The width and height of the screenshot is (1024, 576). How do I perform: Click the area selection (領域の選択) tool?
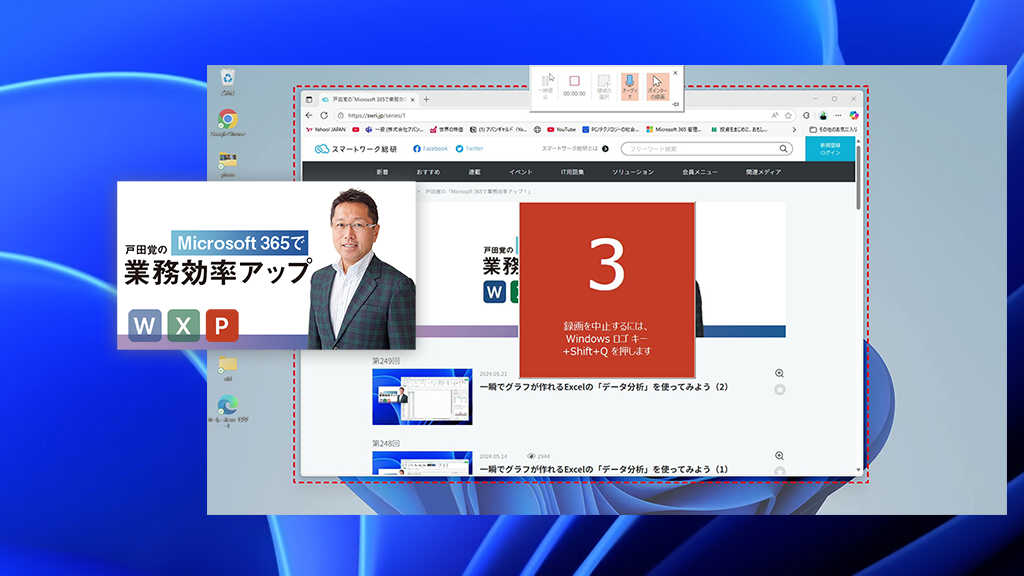click(x=604, y=86)
